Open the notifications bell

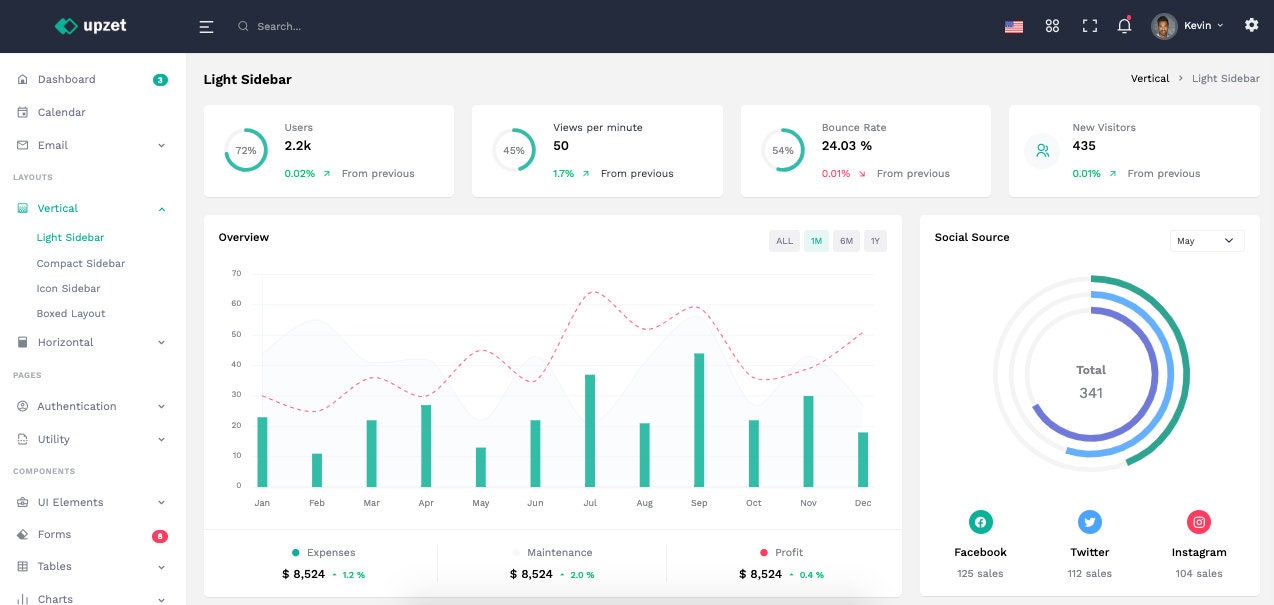tap(1124, 26)
